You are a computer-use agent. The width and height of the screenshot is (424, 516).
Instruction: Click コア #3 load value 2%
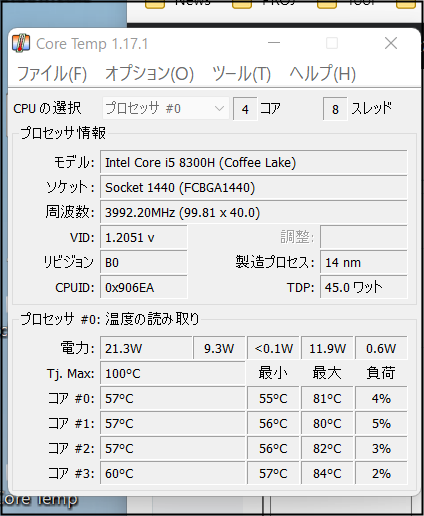pos(381,473)
